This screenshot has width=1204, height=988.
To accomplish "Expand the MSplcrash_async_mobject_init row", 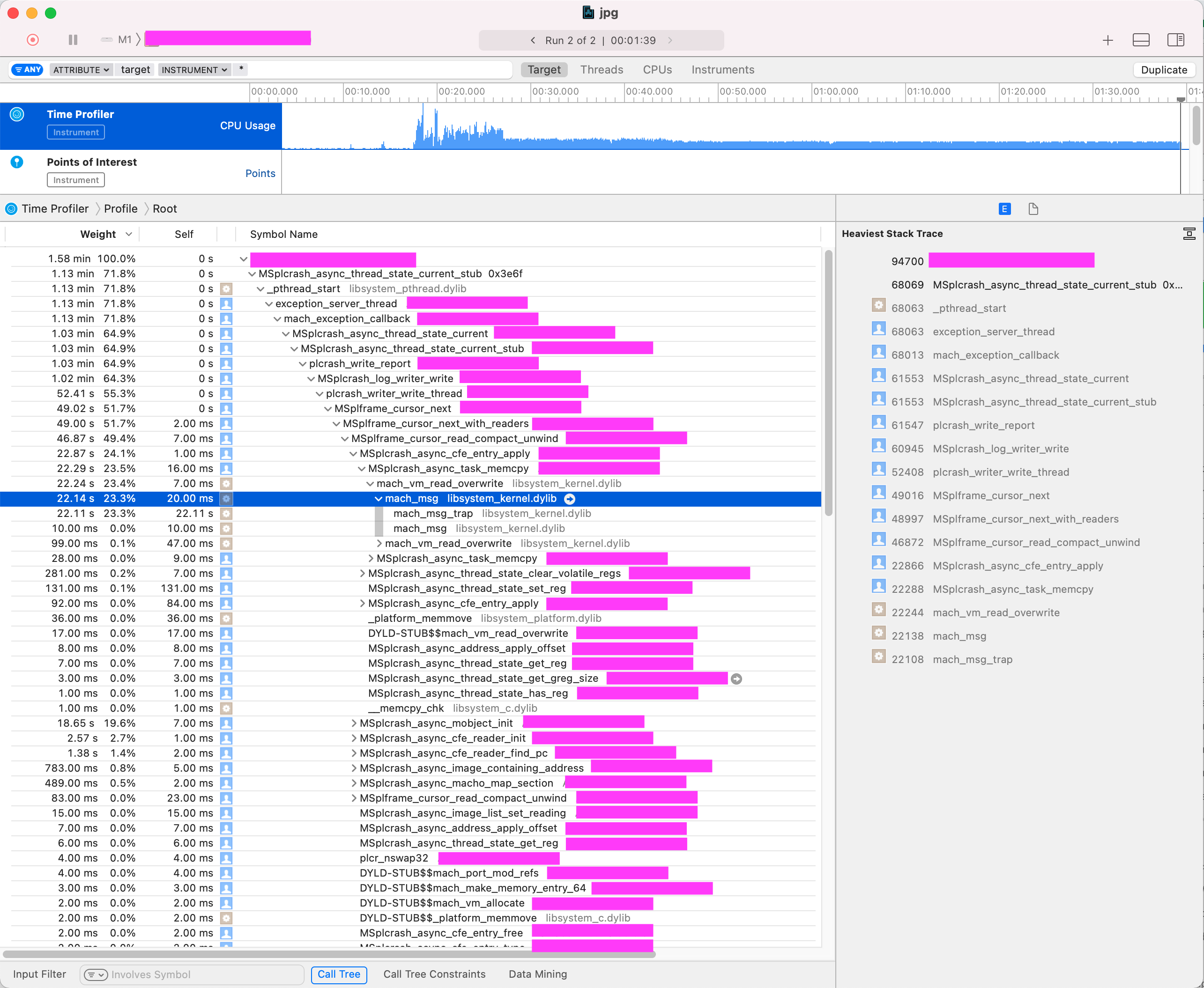I will click(354, 723).
